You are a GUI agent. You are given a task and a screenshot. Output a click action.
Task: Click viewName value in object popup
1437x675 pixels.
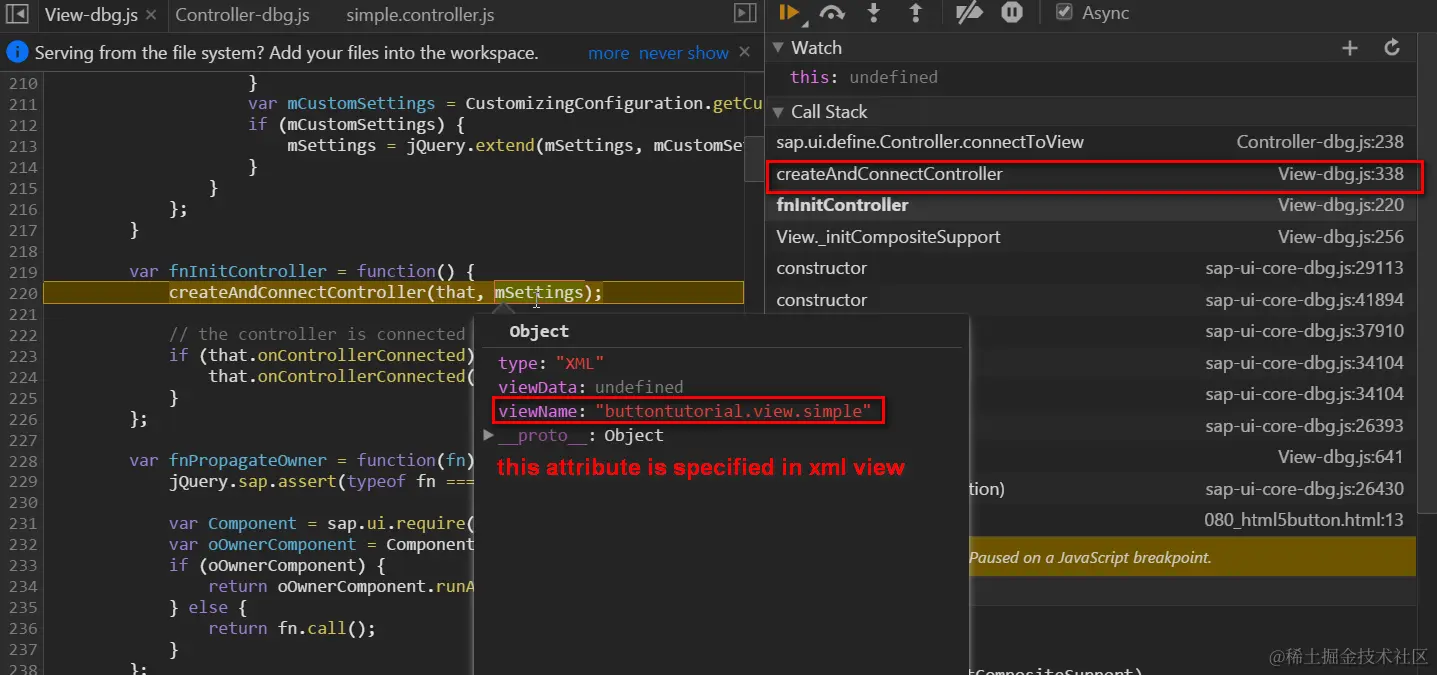click(x=733, y=411)
